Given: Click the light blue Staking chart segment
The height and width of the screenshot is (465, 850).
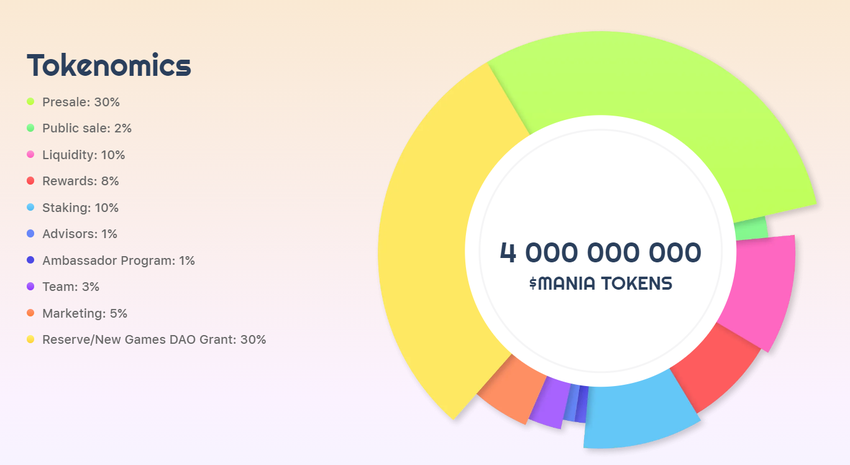Looking at the screenshot, I should (635, 410).
